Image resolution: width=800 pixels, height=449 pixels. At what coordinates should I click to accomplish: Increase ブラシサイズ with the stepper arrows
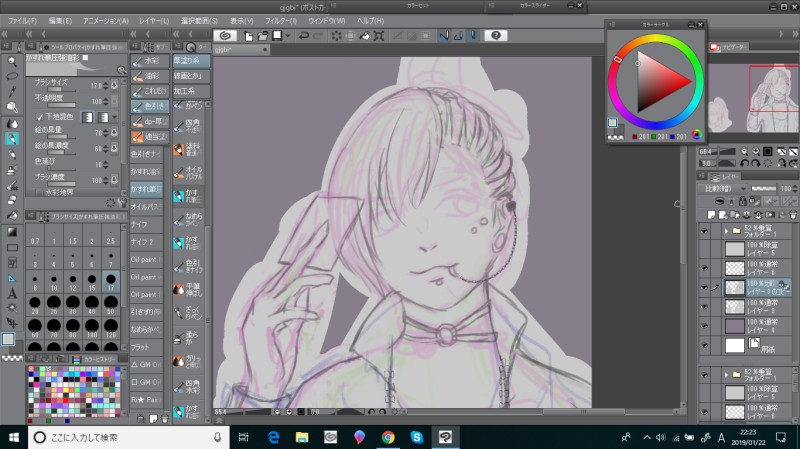pos(106,85)
